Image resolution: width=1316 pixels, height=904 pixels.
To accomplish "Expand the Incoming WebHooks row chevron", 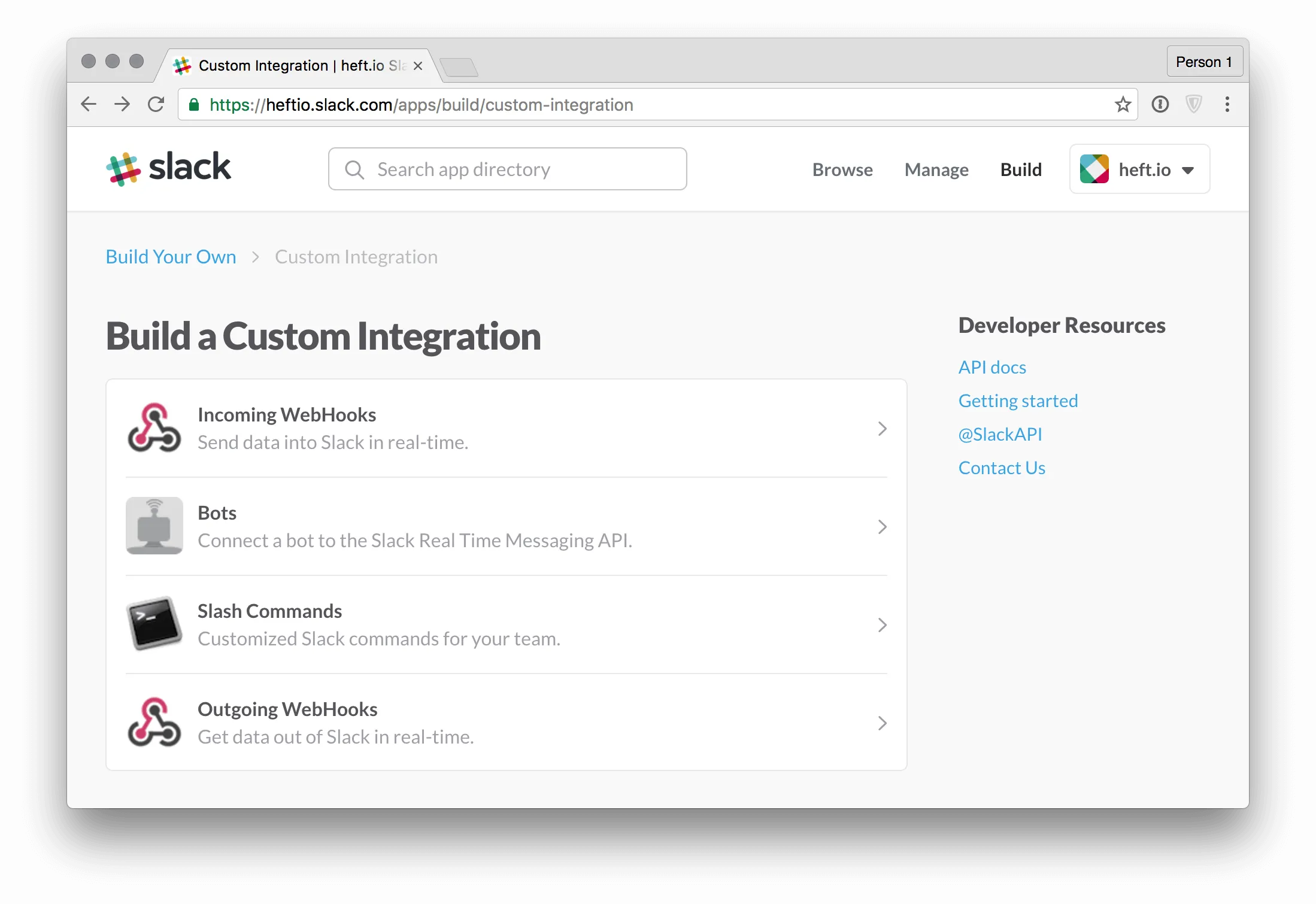I will (x=882, y=429).
